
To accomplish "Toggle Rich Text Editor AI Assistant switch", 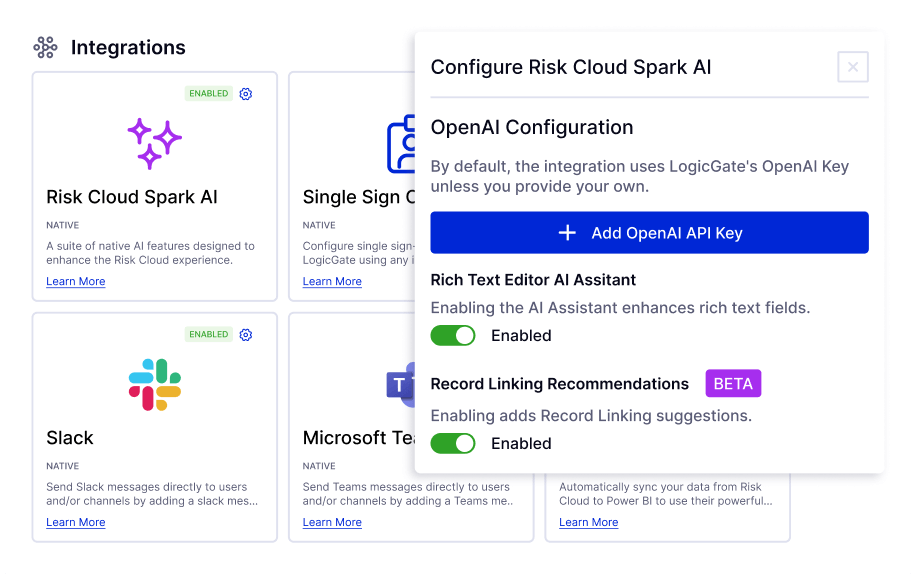I will 453,336.
